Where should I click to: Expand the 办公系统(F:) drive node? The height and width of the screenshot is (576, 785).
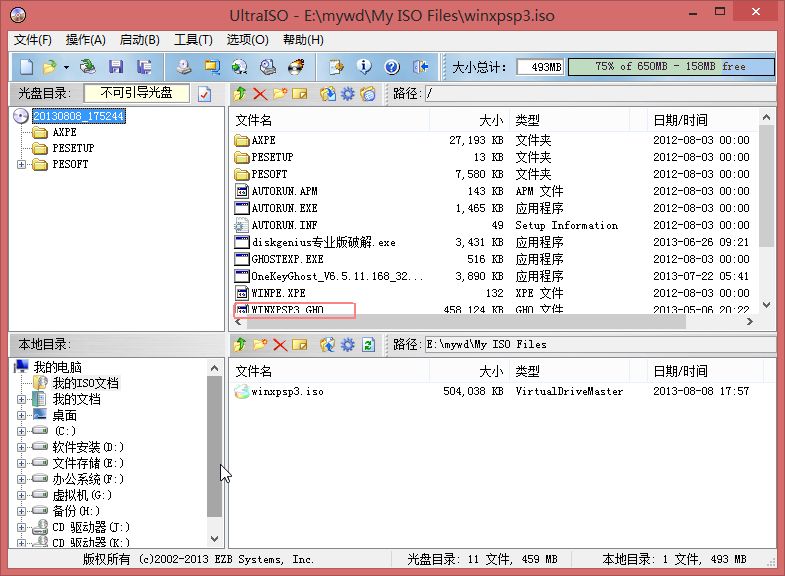click(21, 479)
